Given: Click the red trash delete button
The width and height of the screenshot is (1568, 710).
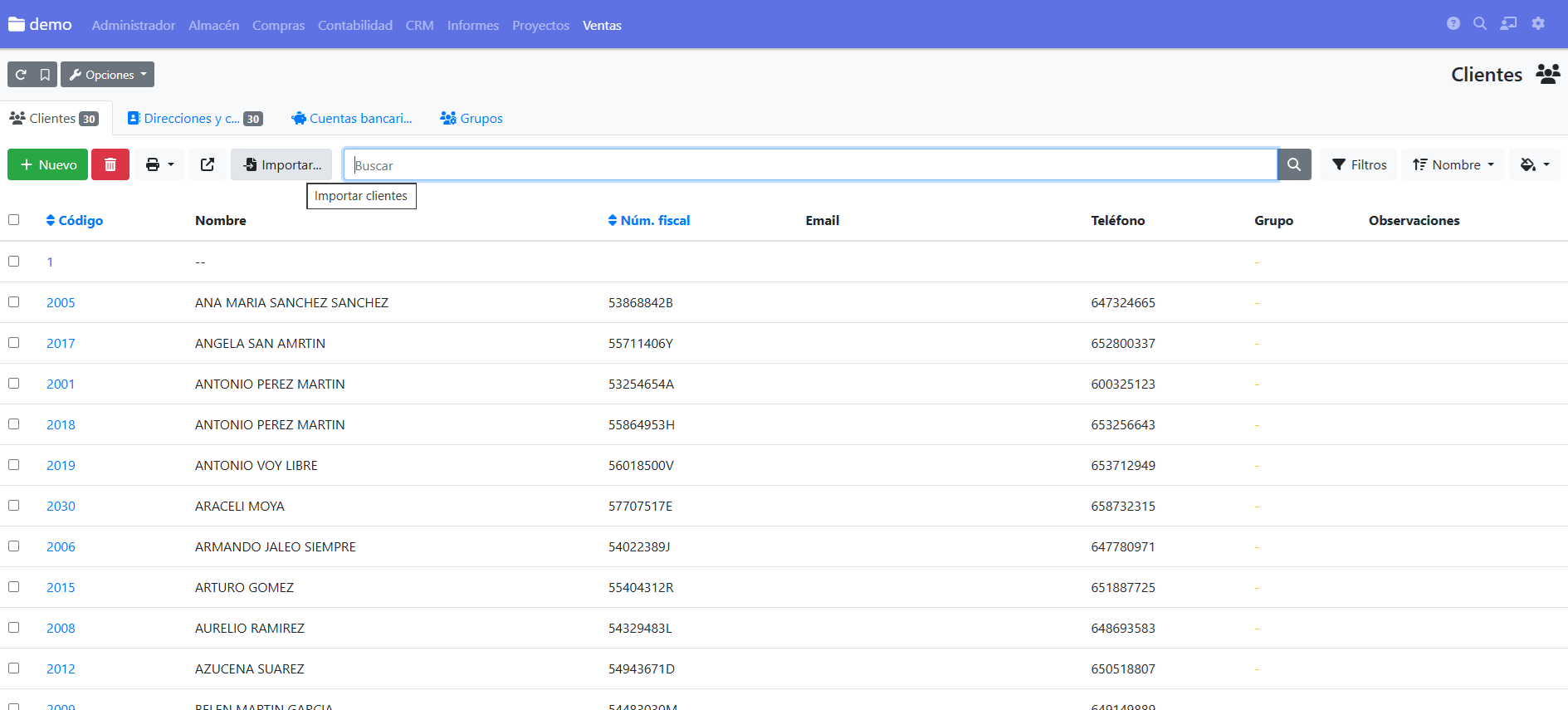Looking at the screenshot, I should point(110,164).
